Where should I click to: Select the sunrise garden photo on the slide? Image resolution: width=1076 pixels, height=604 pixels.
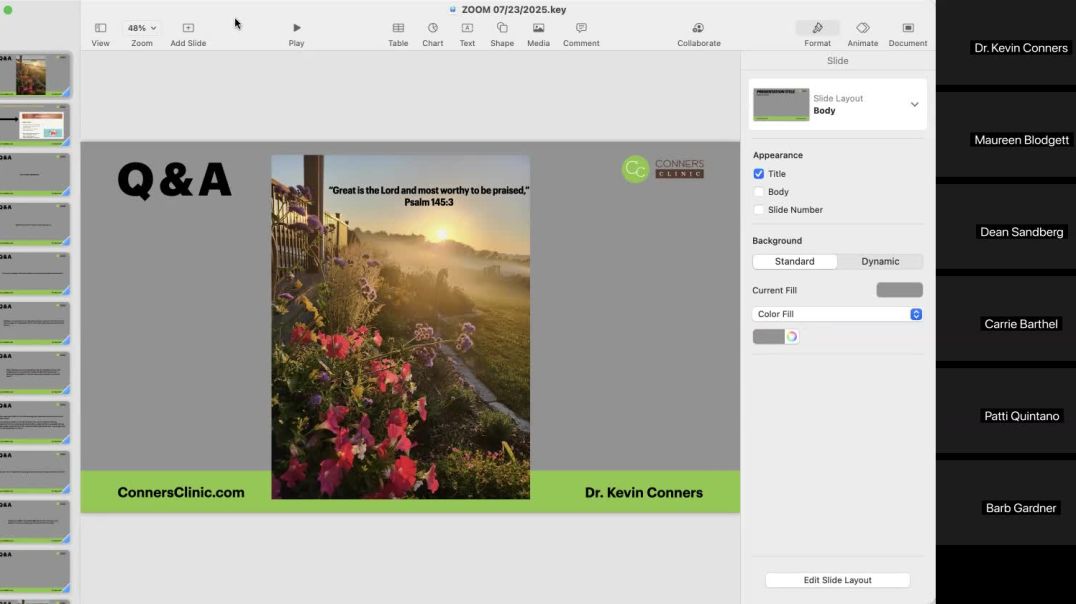[401, 327]
